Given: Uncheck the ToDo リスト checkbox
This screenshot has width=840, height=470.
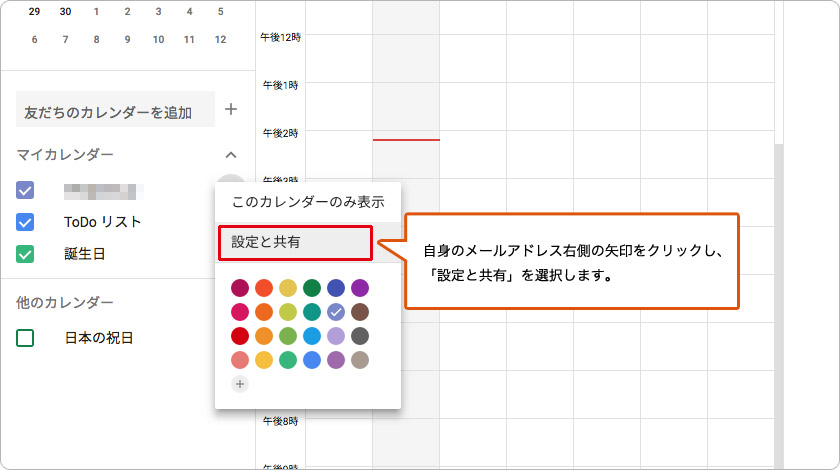Looking at the screenshot, I should (x=25, y=222).
